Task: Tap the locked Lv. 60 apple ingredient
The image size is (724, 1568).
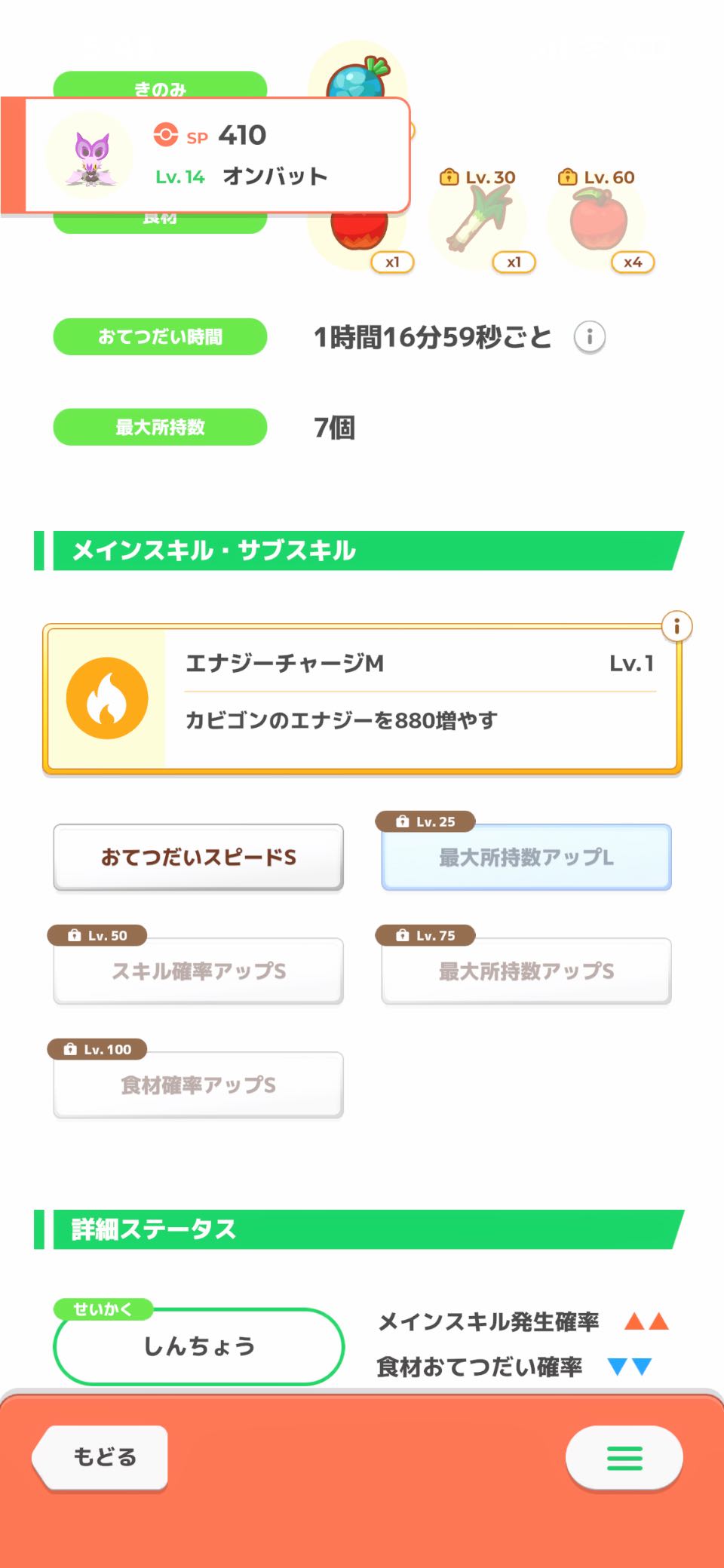Action: pos(598,219)
